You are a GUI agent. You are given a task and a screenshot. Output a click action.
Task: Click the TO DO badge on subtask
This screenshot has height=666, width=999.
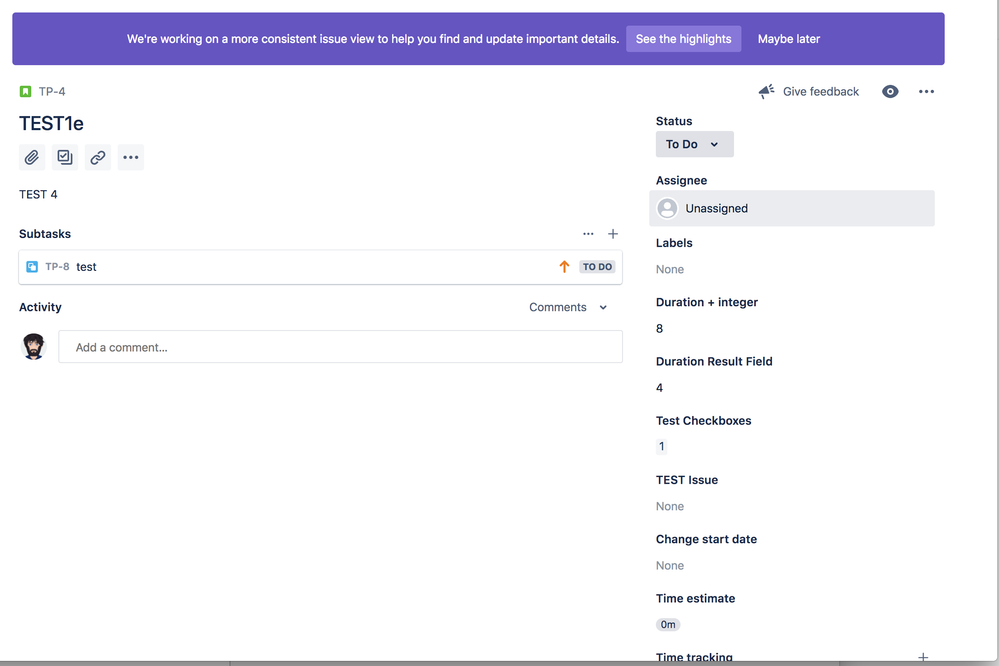coord(597,267)
